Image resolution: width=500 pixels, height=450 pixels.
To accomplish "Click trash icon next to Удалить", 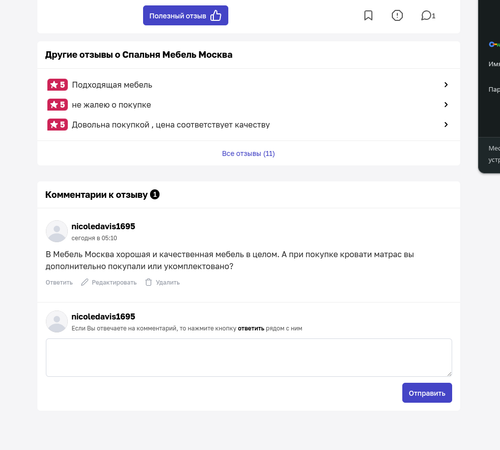I will pos(148,282).
